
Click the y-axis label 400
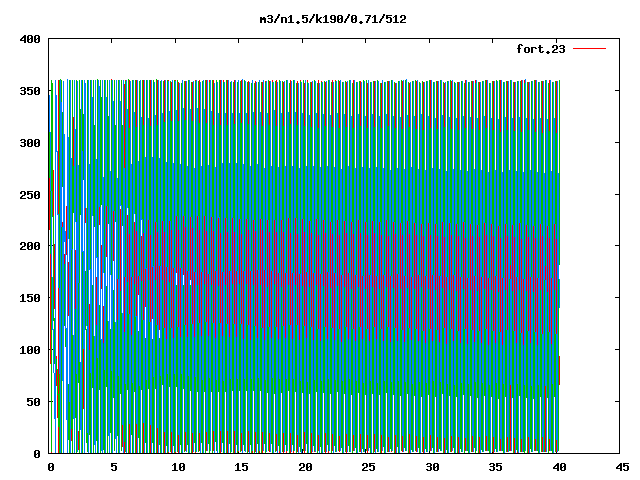click(30, 39)
